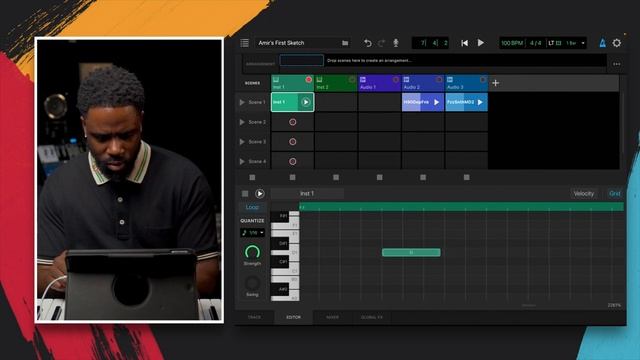Viewport: 640px width, 360px height.
Task: Play the clip in the editor
Action: pyautogui.click(x=260, y=193)
